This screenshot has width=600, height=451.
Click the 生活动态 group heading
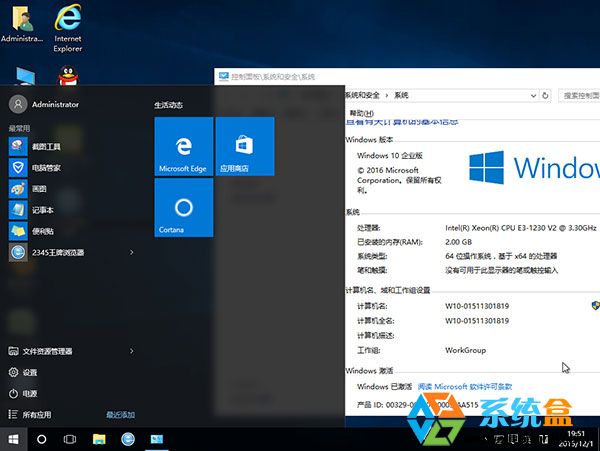[168, 105]
